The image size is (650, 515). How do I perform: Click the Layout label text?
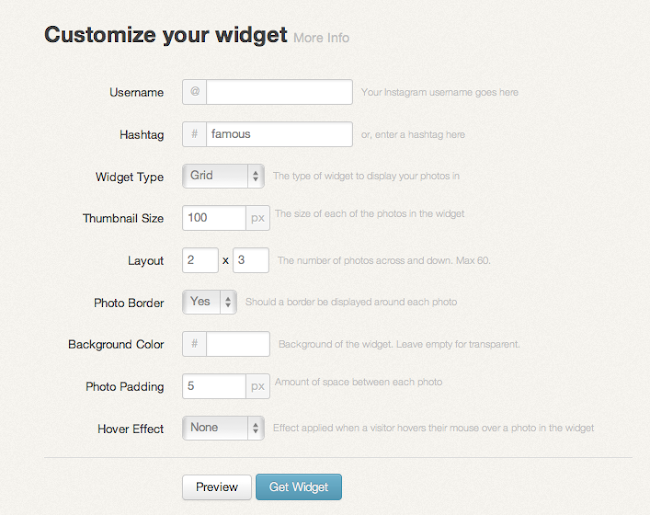click(x=145, y=260)
